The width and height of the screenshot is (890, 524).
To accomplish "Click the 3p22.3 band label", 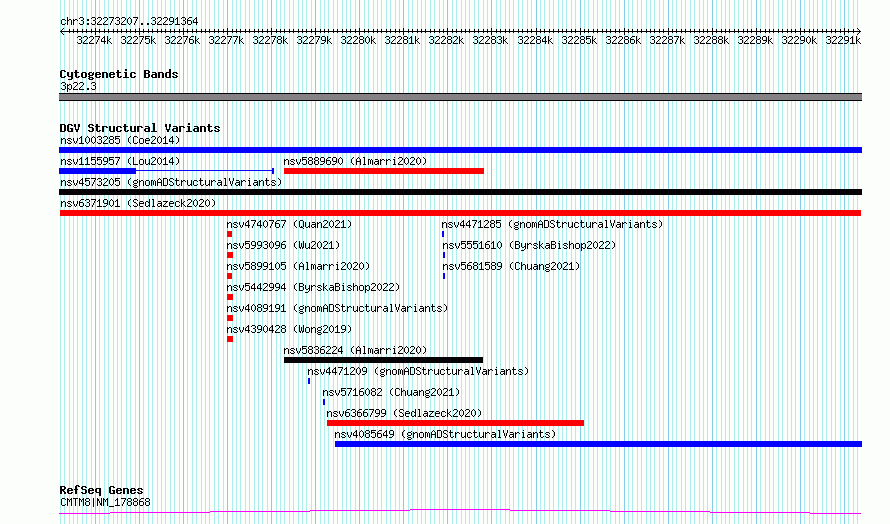I will [78, 86].
